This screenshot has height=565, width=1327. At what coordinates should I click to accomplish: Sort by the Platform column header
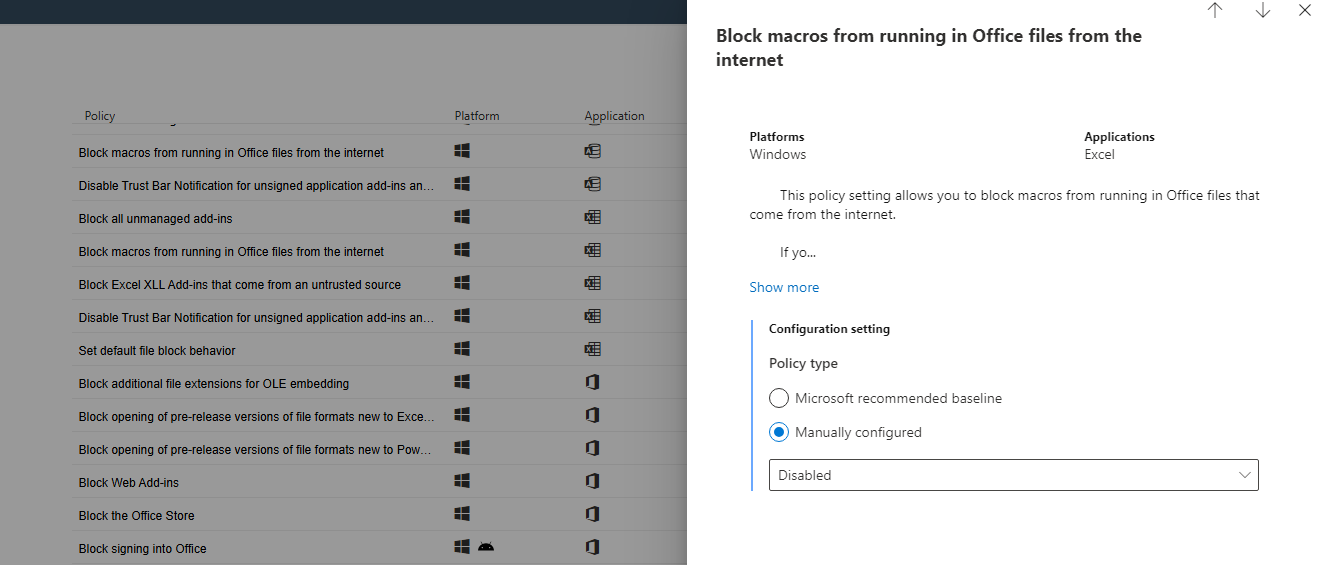[x=477, y=116]
